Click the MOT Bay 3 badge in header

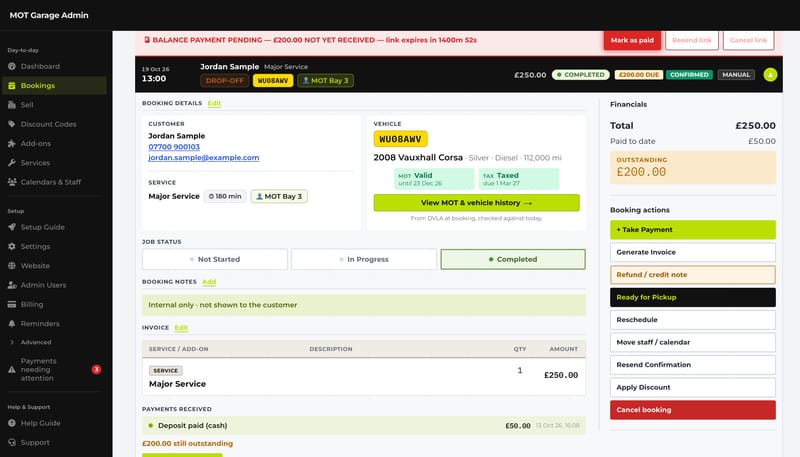326,81
